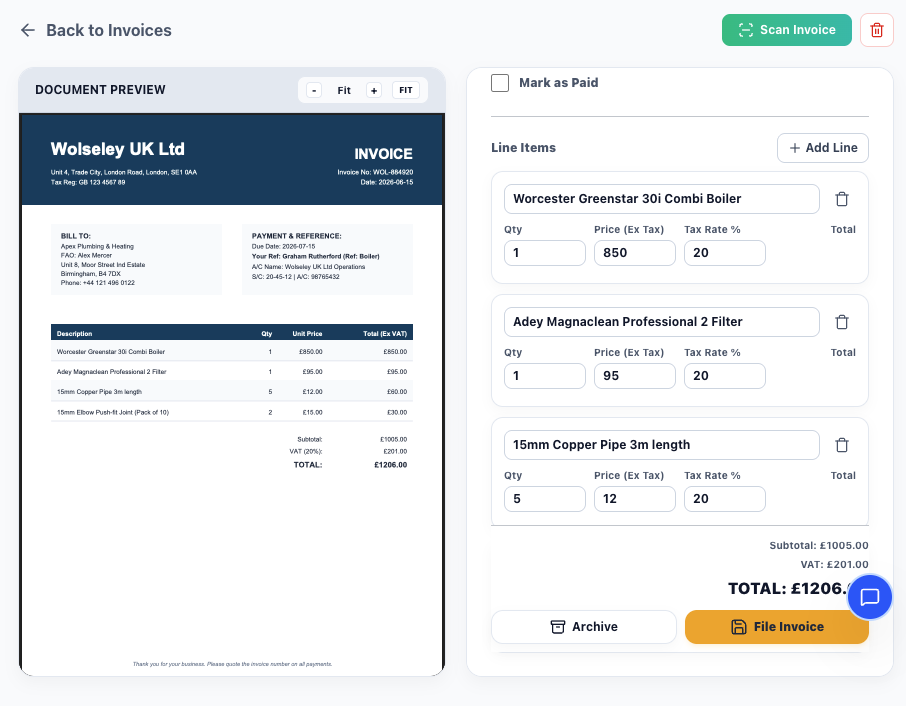The image size is (906, 706).
Task: Click Invoice No WOL-884920 text
Action: (375, 172)
